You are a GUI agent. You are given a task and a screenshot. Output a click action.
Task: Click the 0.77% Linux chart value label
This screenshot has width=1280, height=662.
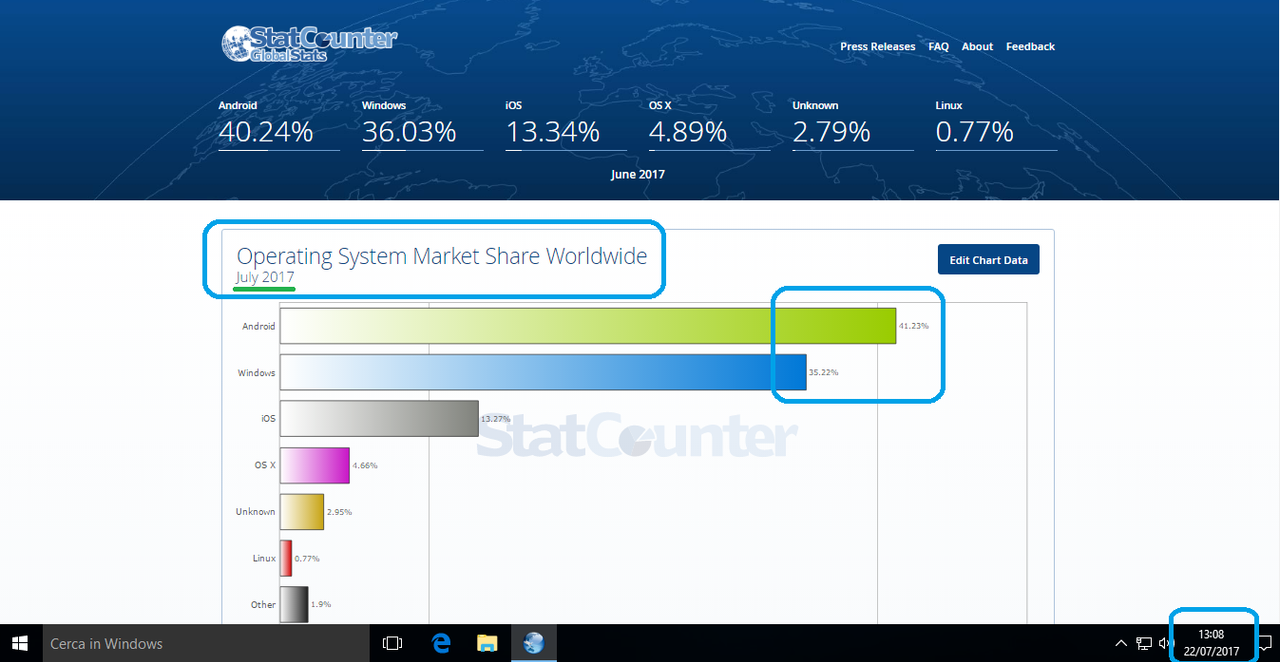pos(307,558)
